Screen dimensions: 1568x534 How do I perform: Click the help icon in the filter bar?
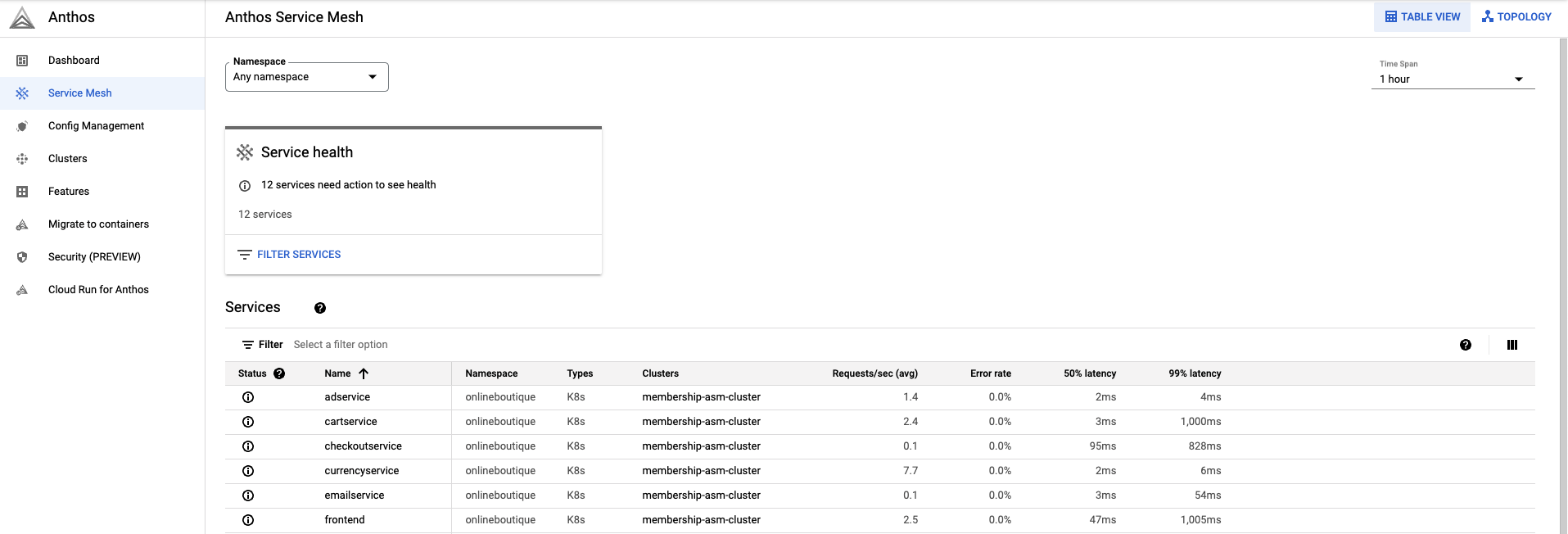(1465, 345)
